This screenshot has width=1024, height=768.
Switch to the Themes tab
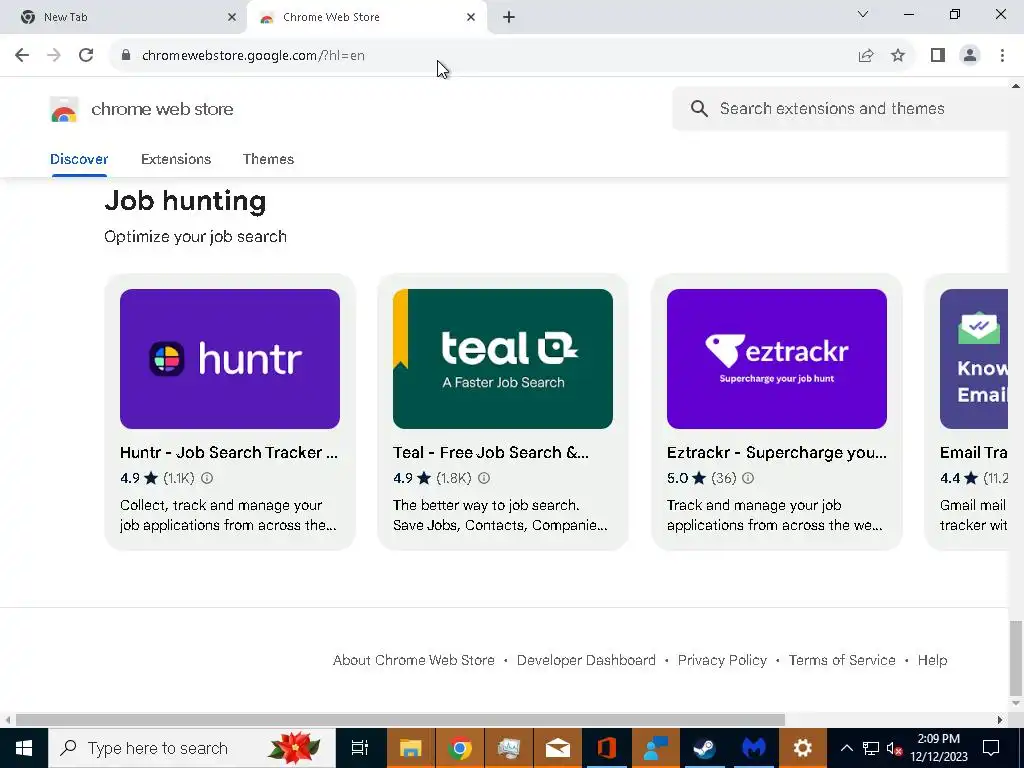(x=268, y=159)
